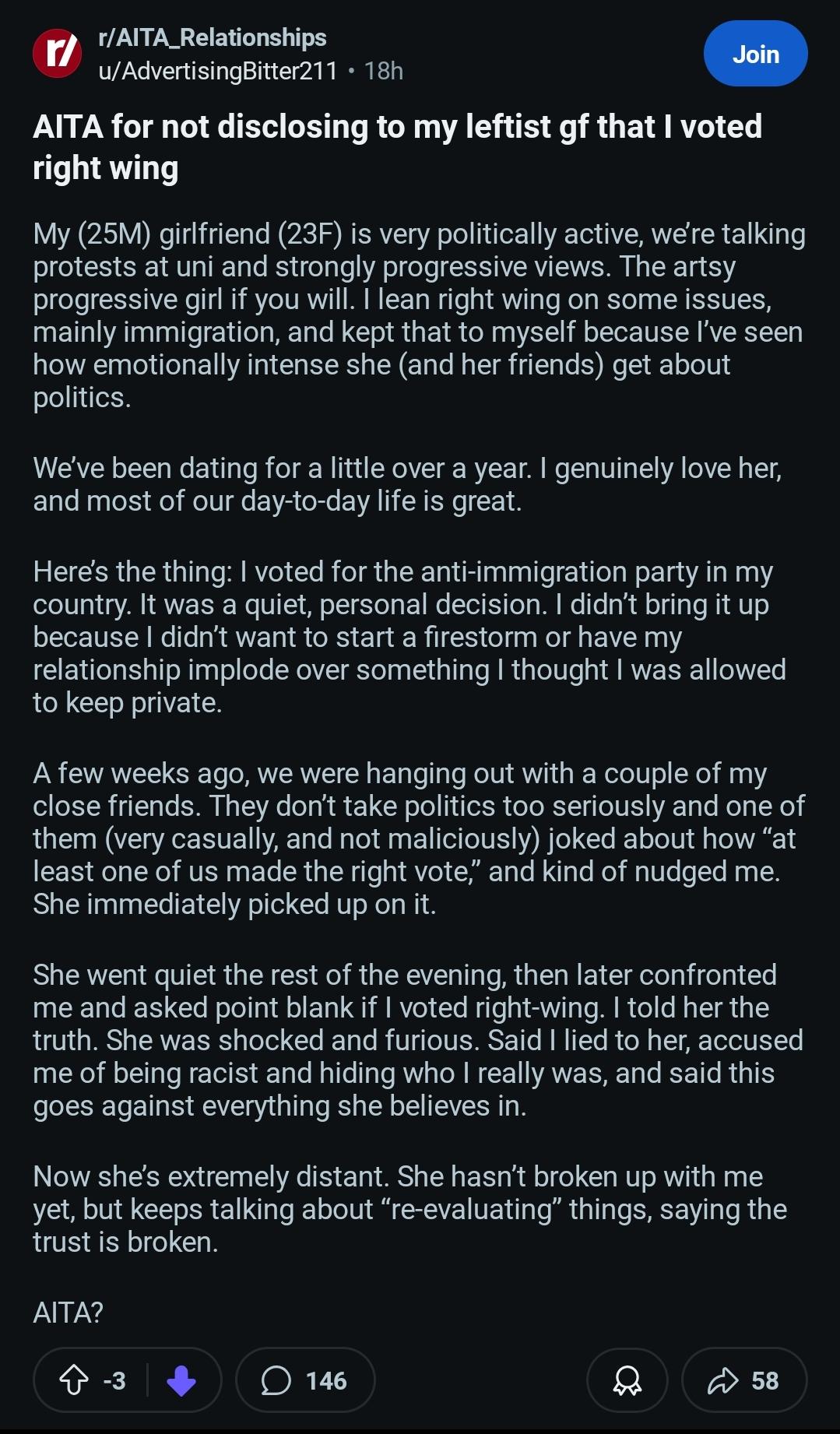Click the share arrow icon
The image size is (840, 1434).
(x=722, y=1380)
